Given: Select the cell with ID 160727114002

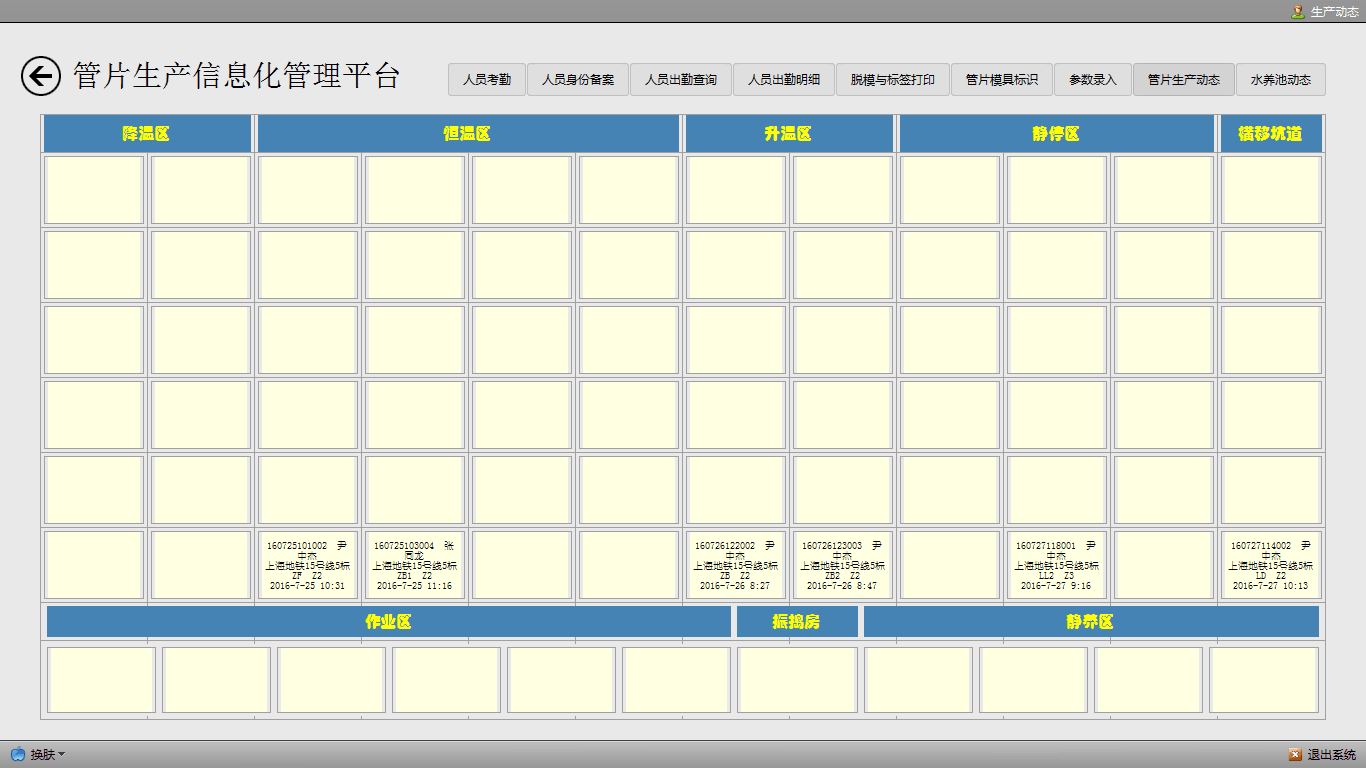Looking at the screenshot, I should 1271,565.
